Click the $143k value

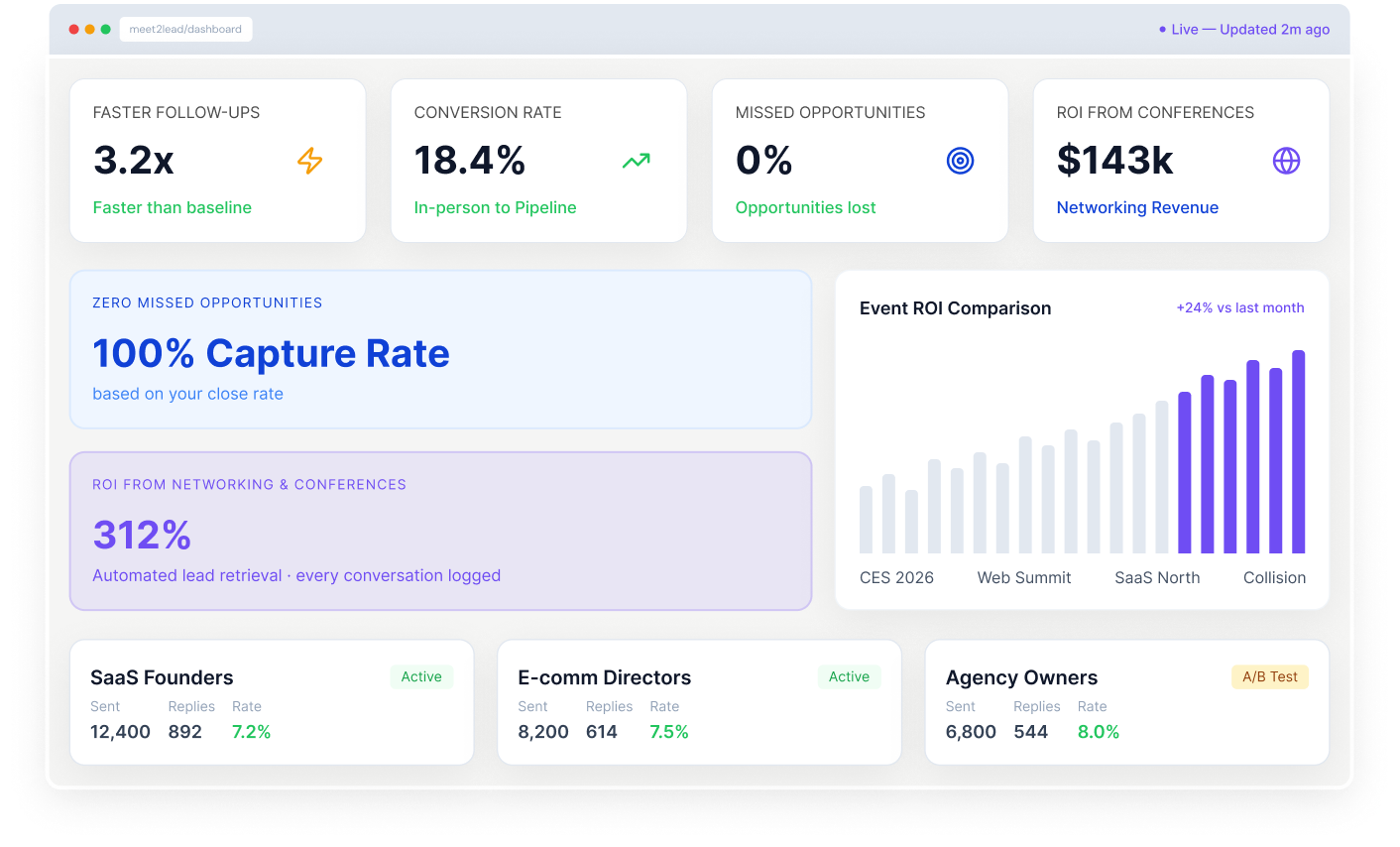pos(1115,160)
